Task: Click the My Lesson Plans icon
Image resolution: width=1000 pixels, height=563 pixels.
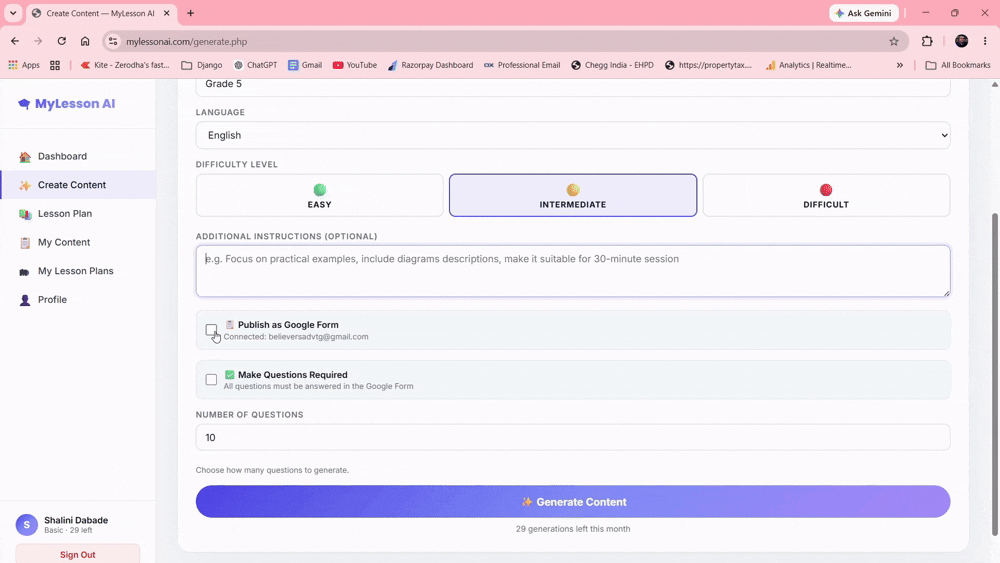Action: [x=25, y=272]
